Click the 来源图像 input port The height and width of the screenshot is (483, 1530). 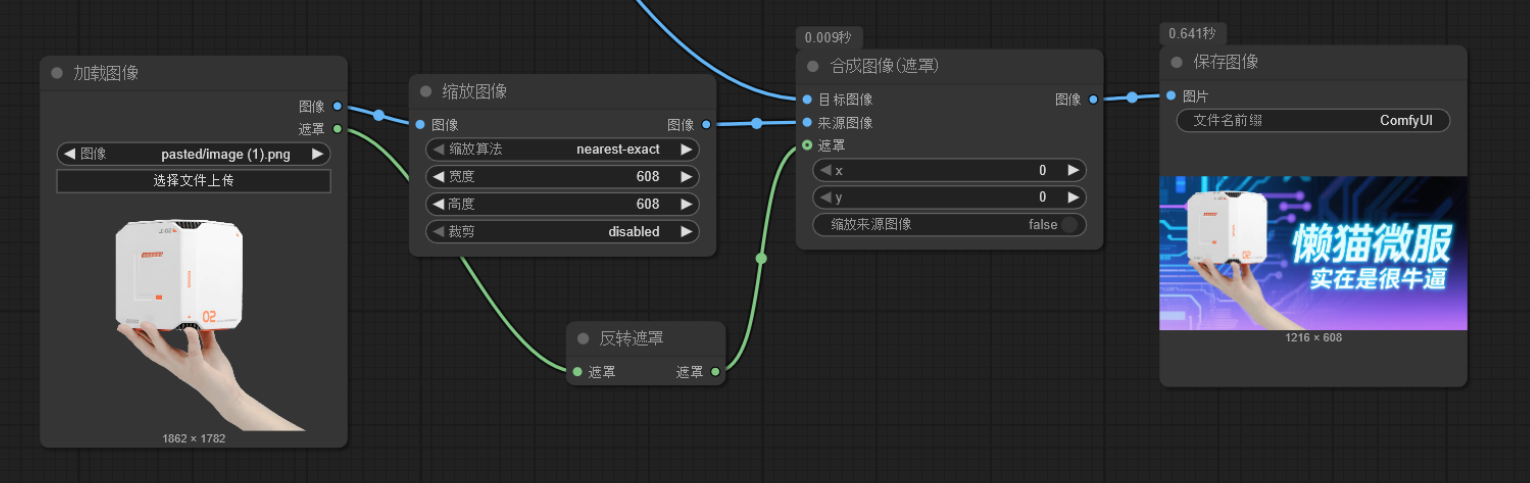click(807, 122)
